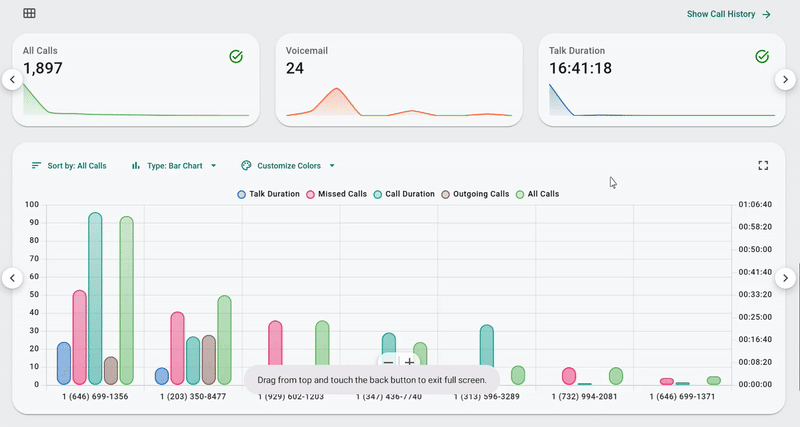
Task: Click axis label 1 (646) 699-1356
Action: [x=95, y=396]
